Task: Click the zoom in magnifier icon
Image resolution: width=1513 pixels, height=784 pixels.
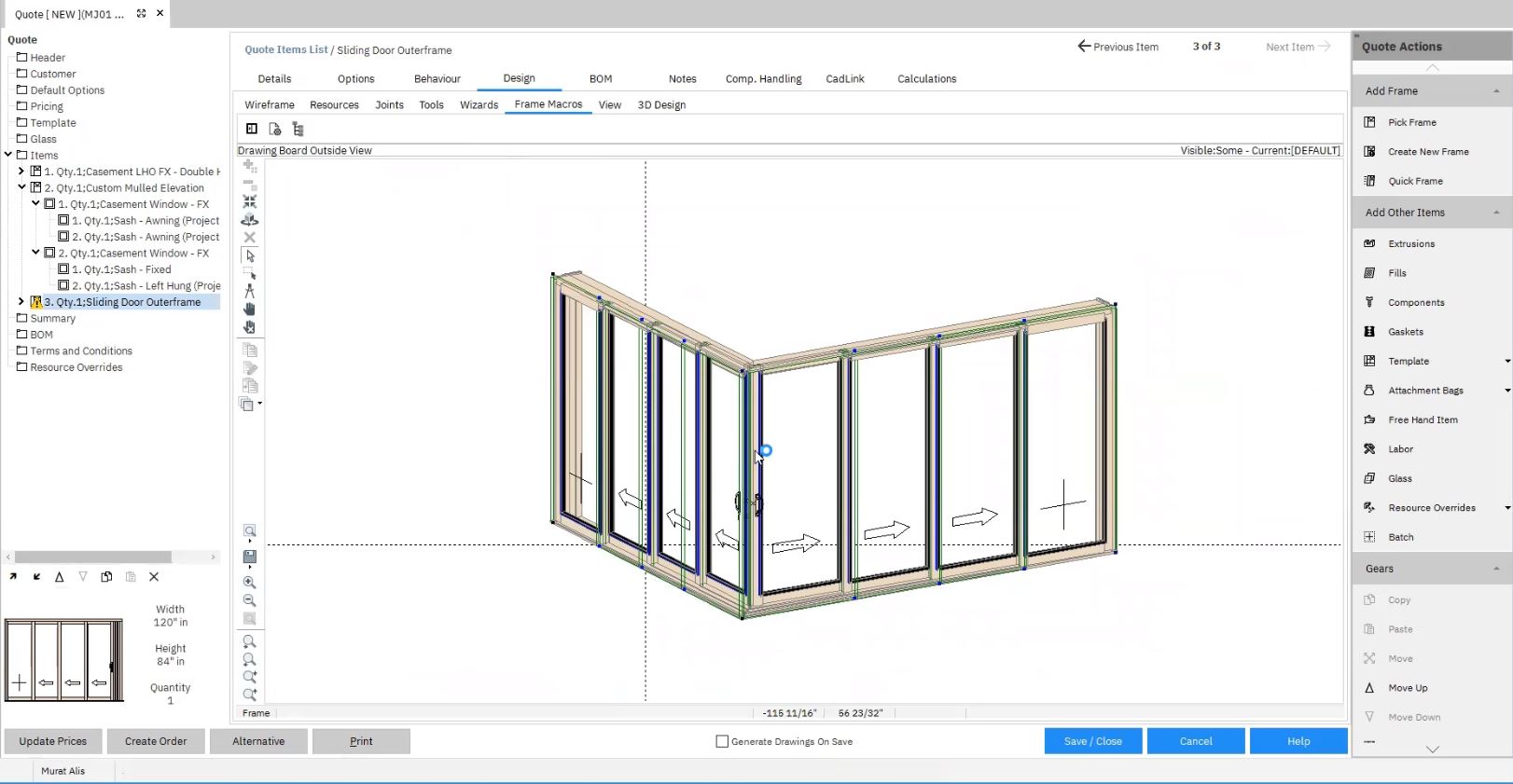Action: (x=249, y=582)
